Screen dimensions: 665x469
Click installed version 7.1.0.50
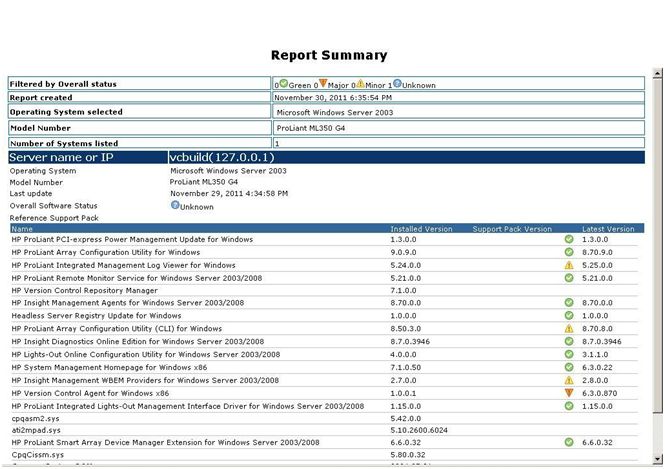tap(405, 367)
